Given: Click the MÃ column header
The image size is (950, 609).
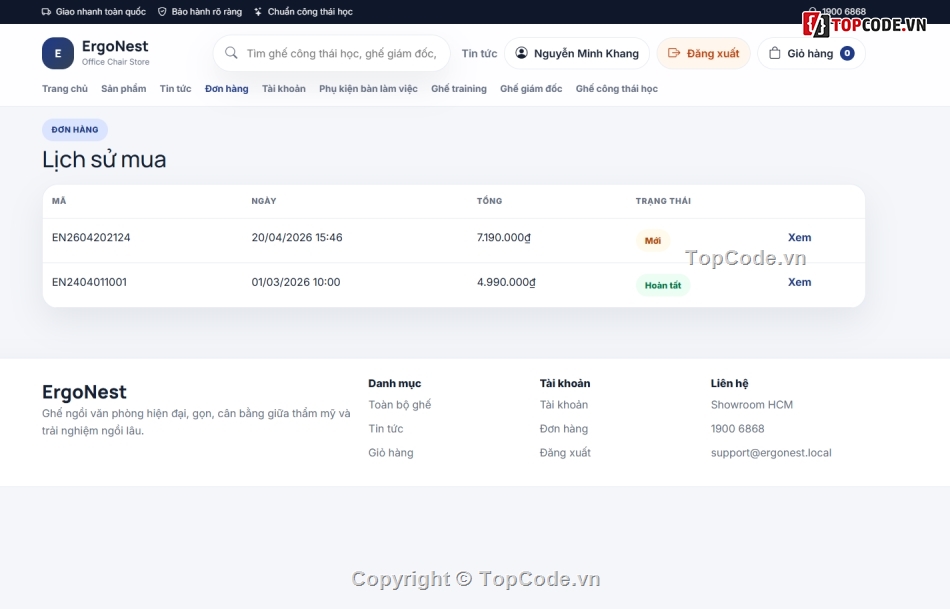Looking at the screenshot, I should click(59, 201).
